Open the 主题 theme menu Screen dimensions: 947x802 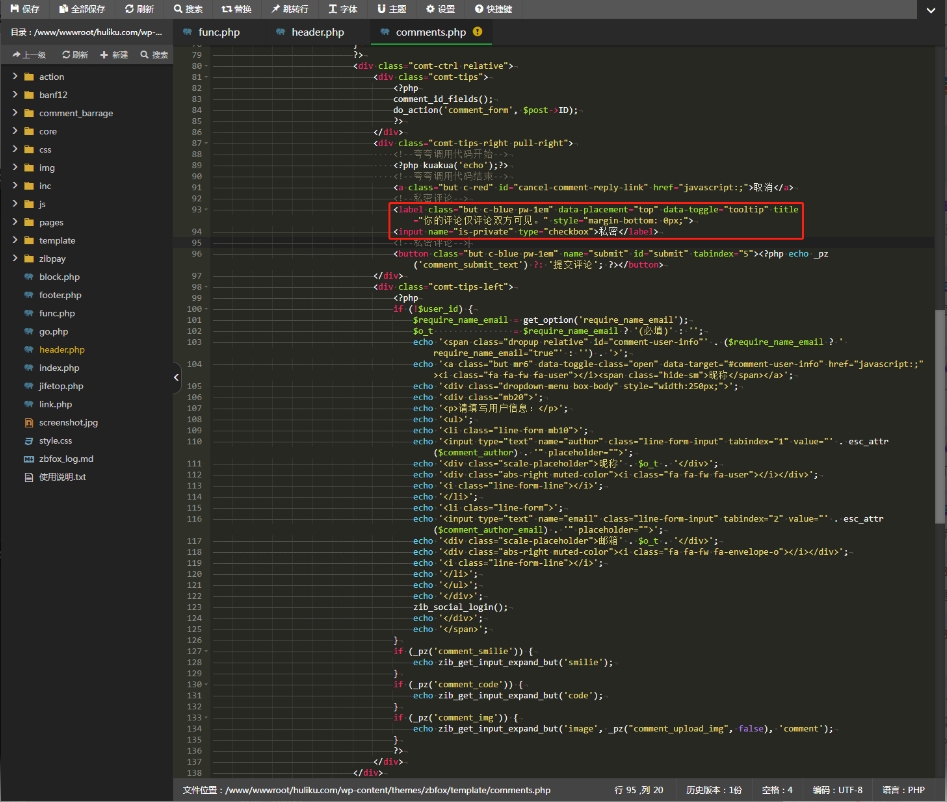[391, 9]
